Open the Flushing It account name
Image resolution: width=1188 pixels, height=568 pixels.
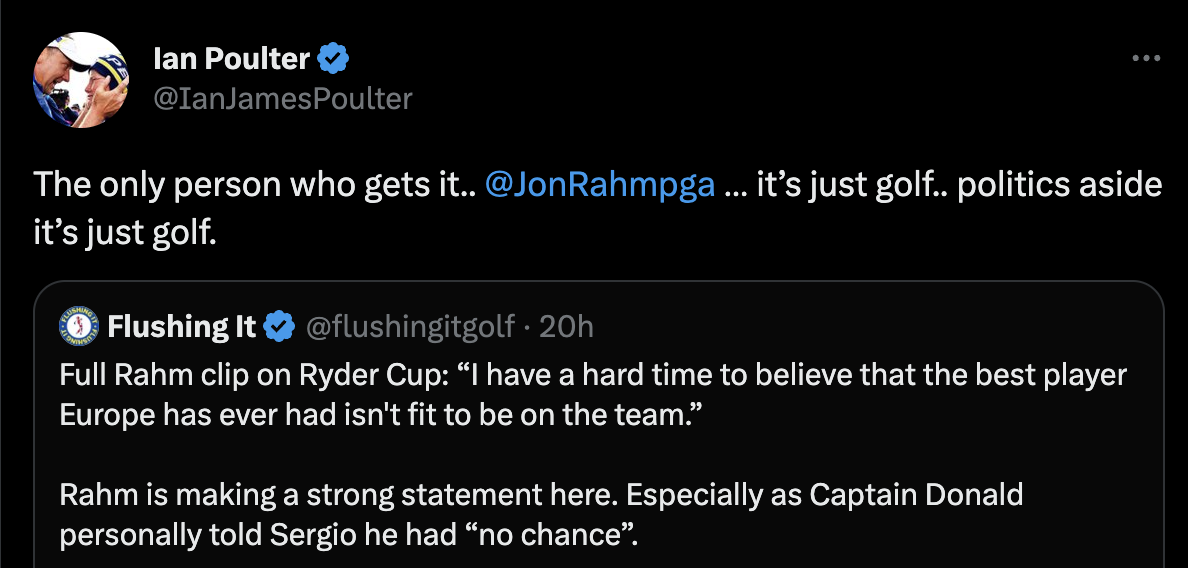point(182,326)
